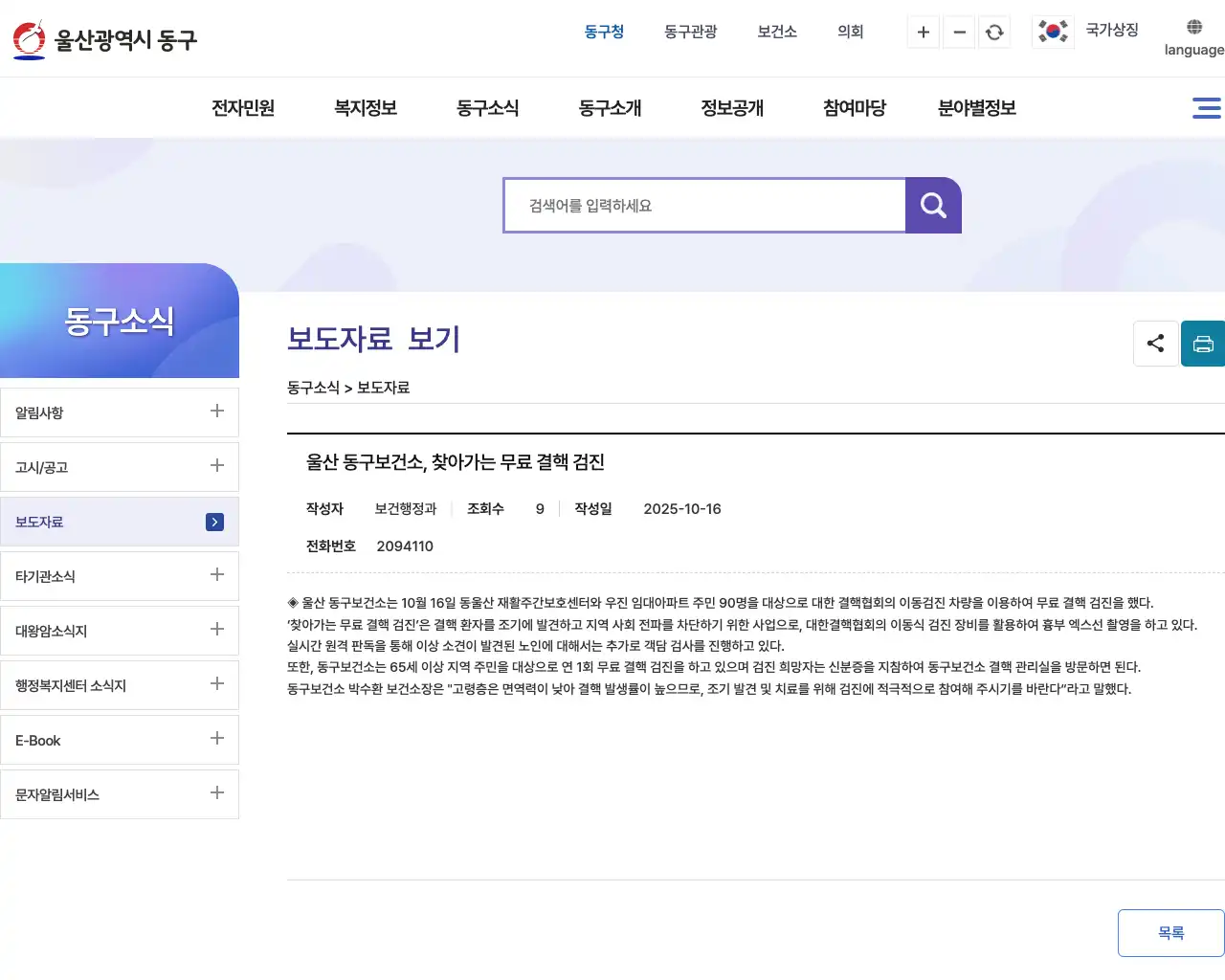Click date value 2025-10-16
The image size is (1225, 980).
point(682,509)
